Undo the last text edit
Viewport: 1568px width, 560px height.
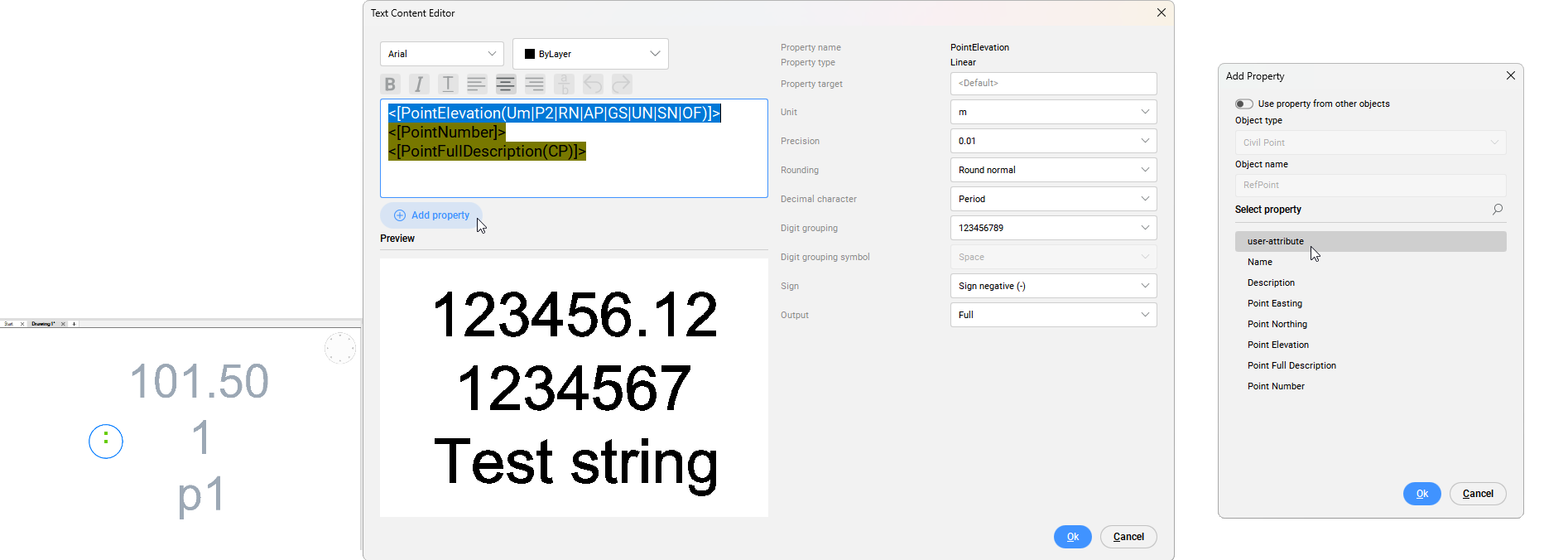(x=593, y=84)
